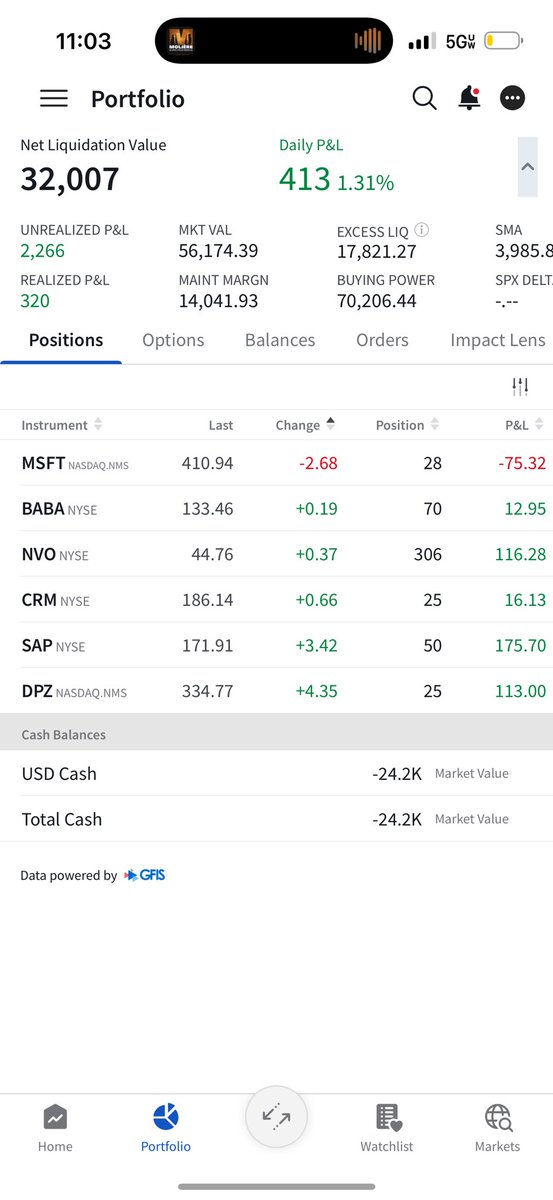Sort by P&L column arrows
Screen dimensions: 553x1200
(539, 425)
